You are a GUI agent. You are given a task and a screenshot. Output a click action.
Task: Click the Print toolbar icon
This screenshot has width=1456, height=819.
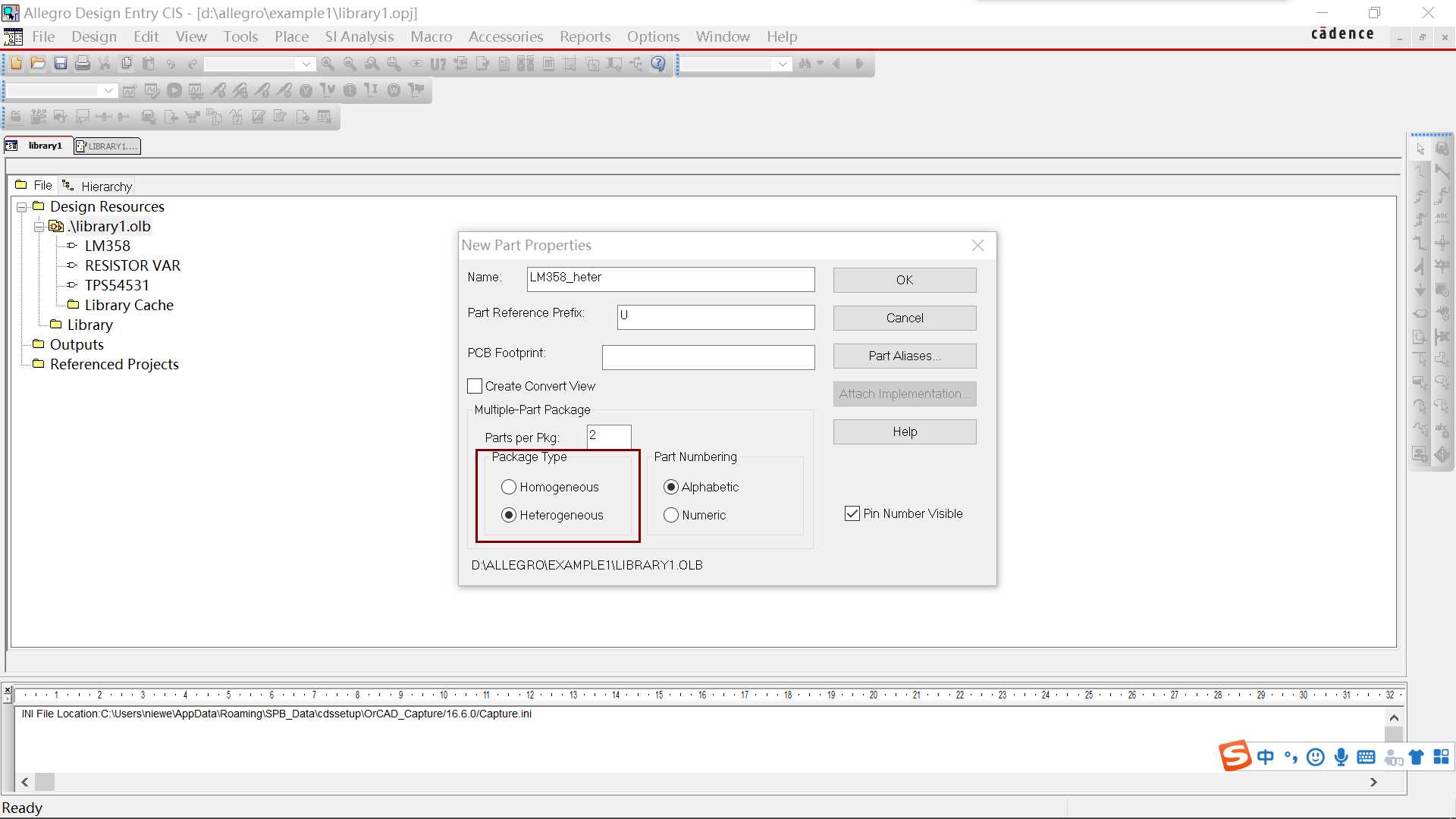click(83, 64)
